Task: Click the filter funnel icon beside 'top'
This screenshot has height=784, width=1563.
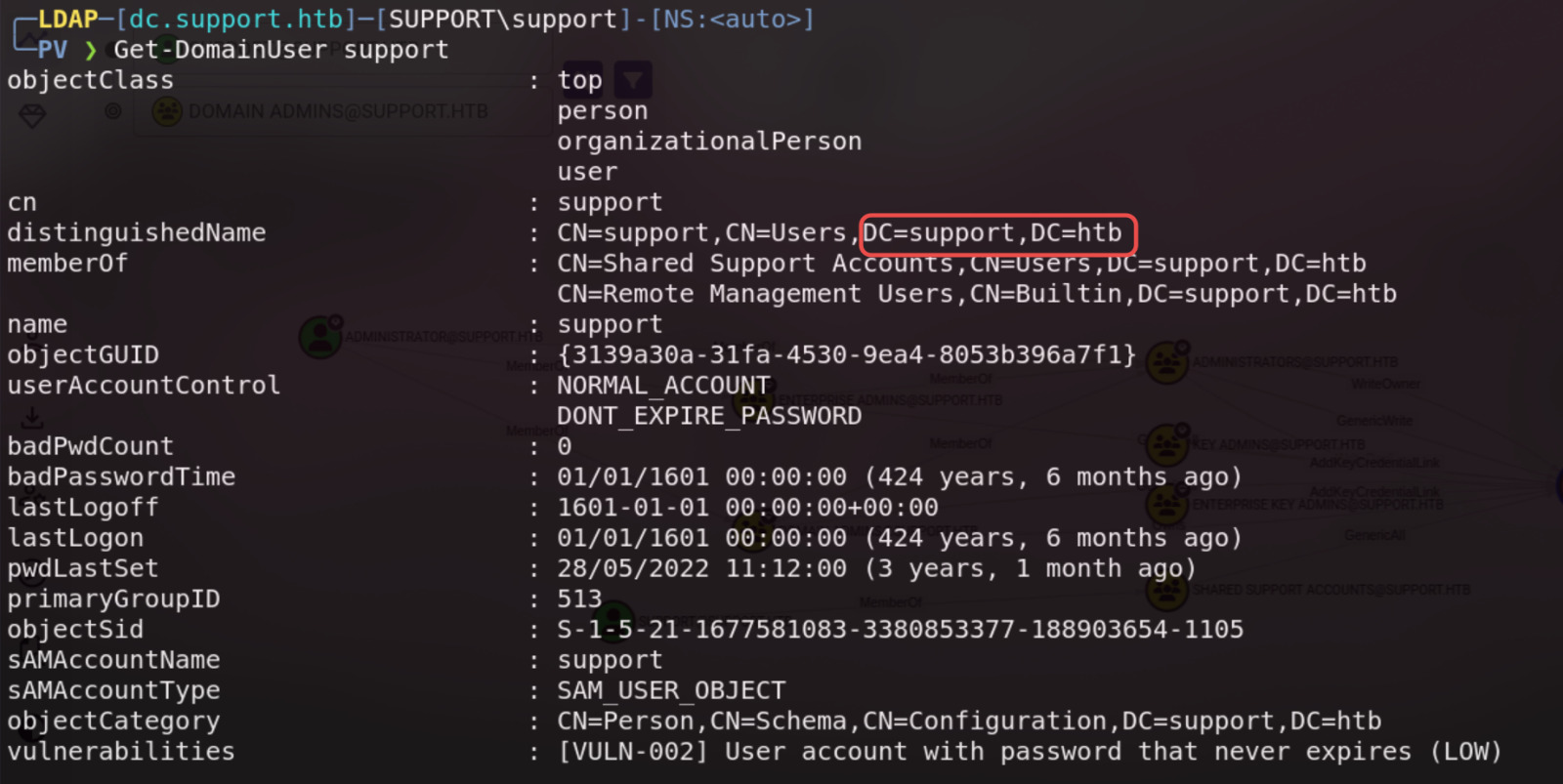Action: (x=633, y=80)
